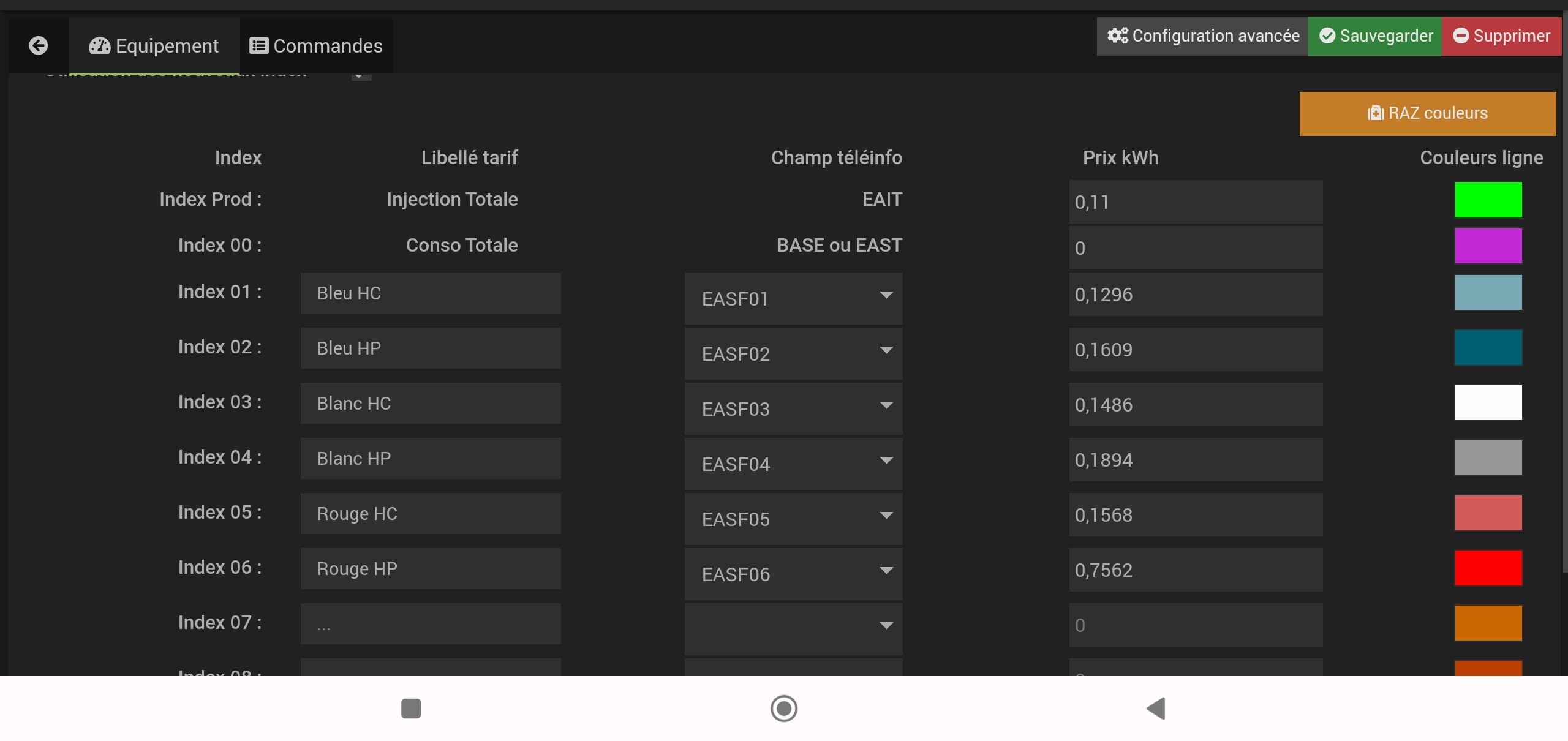Open the EASF01 téléinfo dropdown
This screenshot has width=1568, height=741.
click(x=793, y=298)
